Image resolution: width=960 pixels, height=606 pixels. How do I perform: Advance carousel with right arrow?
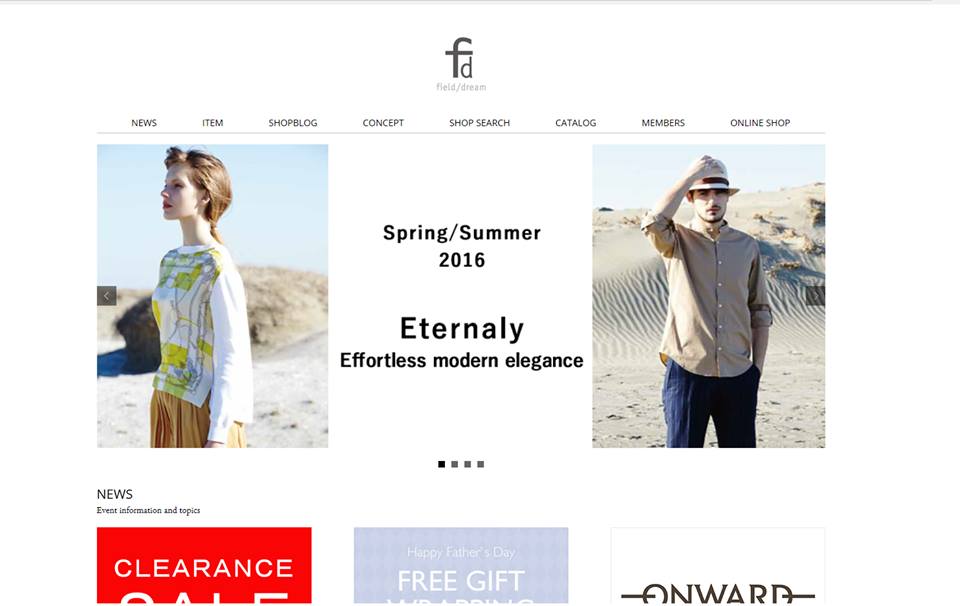[x=816, y=296]
